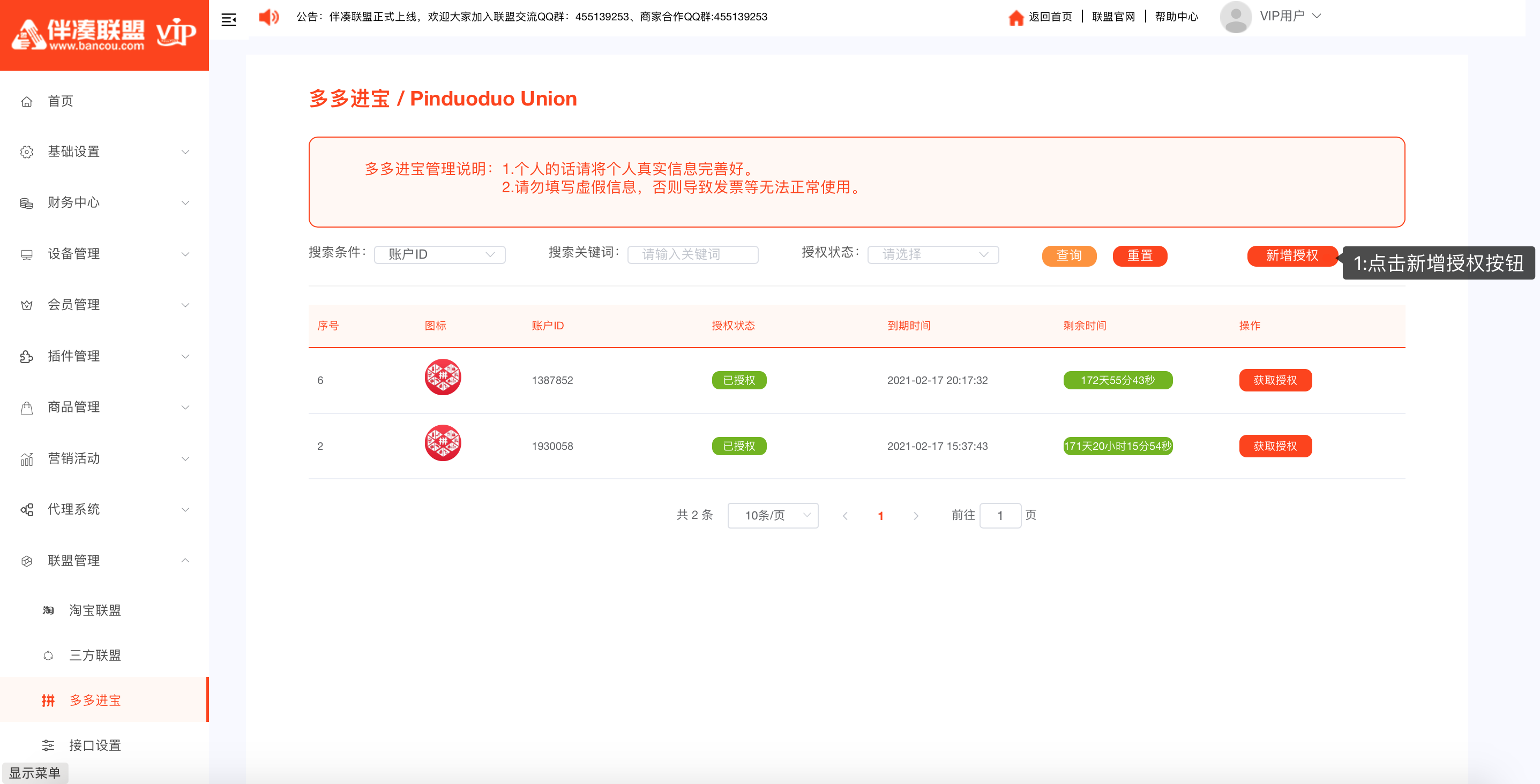Open the VIP用户 account dropdown
Screen dimensions: 1540x784
pyautogui.click(x=1290, y=16)
